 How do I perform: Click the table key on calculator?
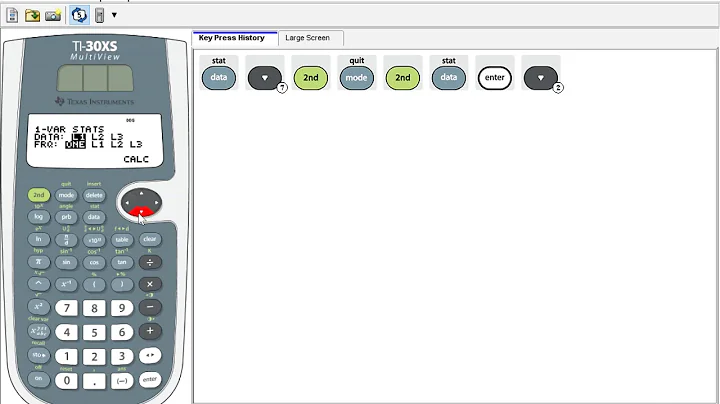tap(122, 239)
